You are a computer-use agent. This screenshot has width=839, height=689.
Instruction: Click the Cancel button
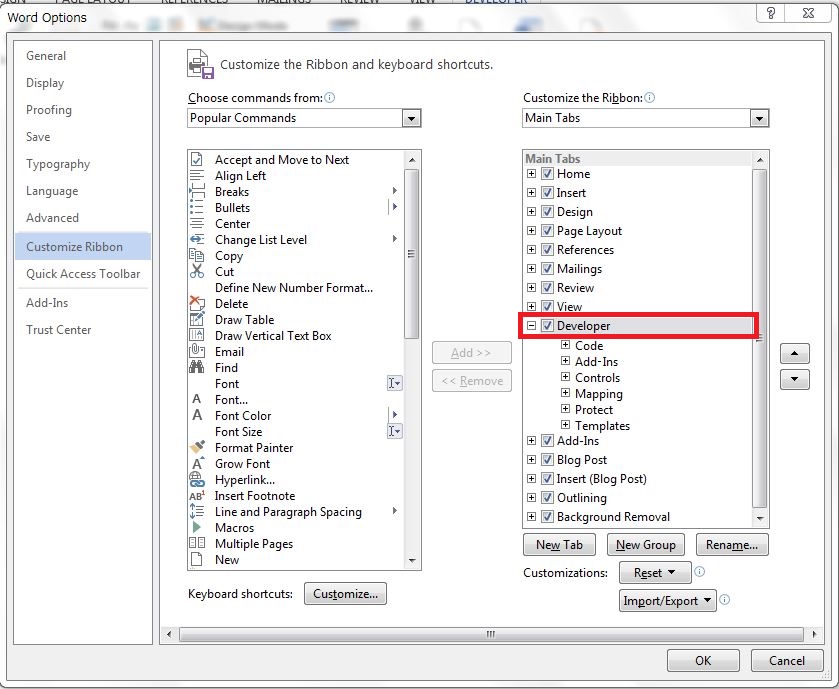point(786,661)
